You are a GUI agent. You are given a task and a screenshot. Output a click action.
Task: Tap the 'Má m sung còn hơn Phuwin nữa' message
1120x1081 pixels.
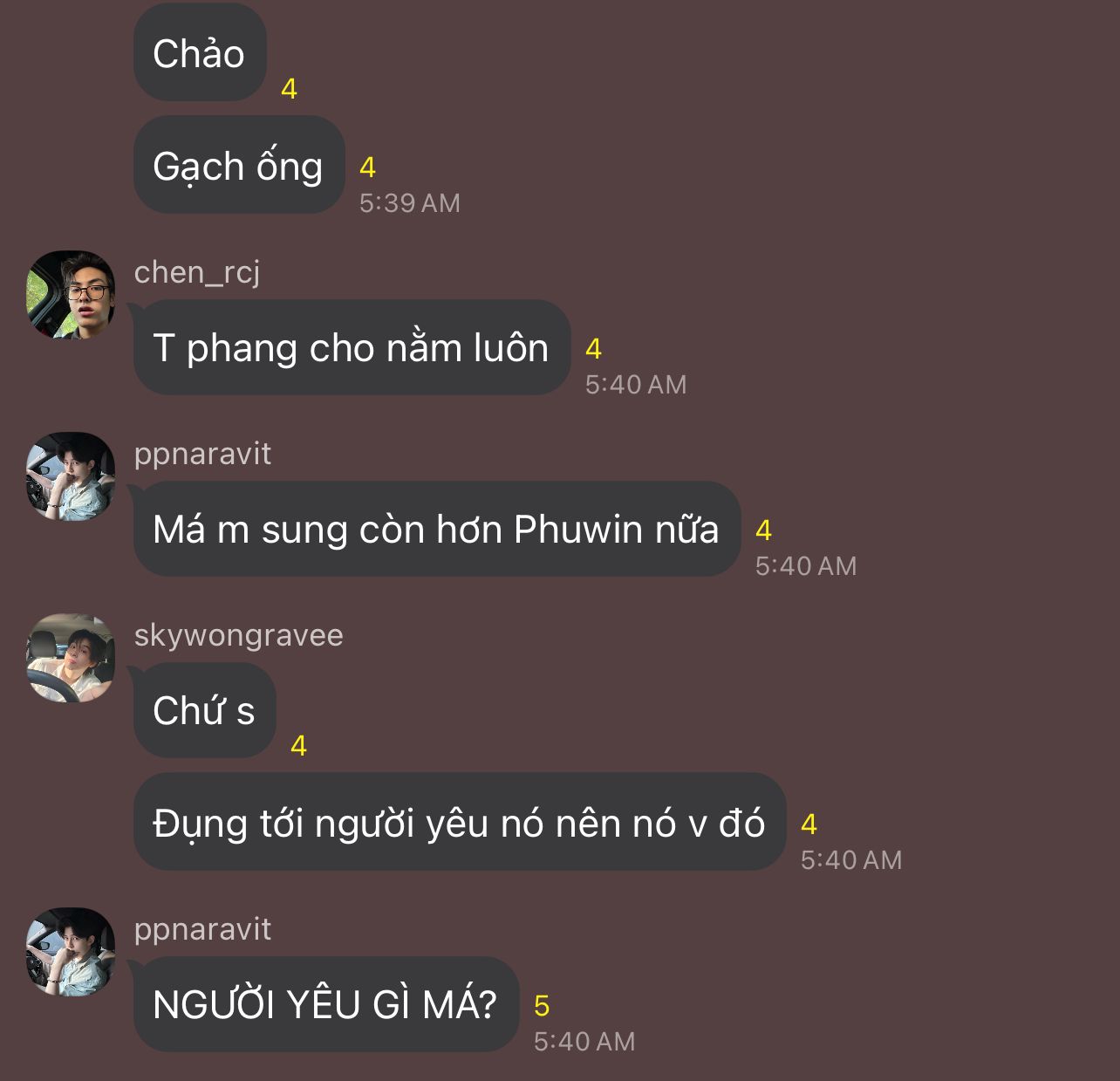click(x=437, y=529)
